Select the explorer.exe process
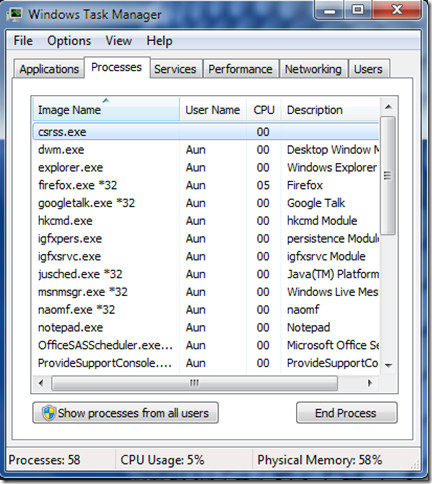The image size is (432, 484). tap(206, 167)
